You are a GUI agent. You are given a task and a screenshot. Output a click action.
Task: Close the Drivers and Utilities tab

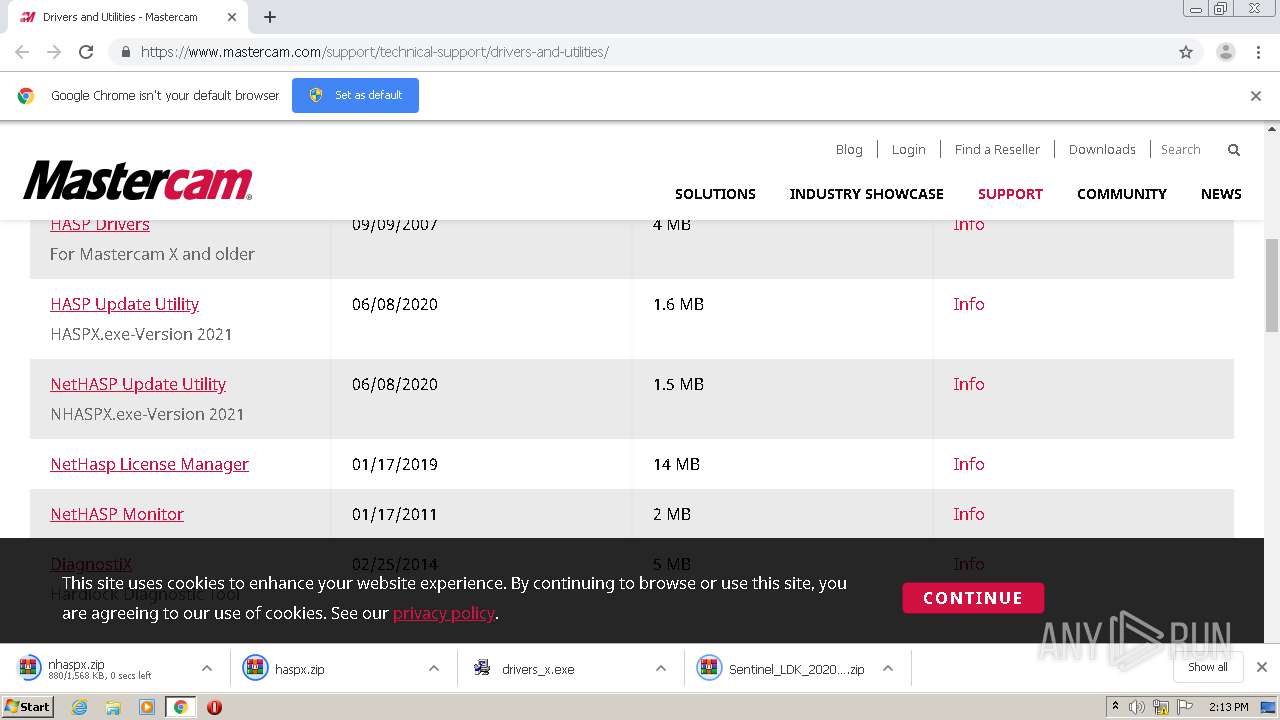click(x=233, y=17)
